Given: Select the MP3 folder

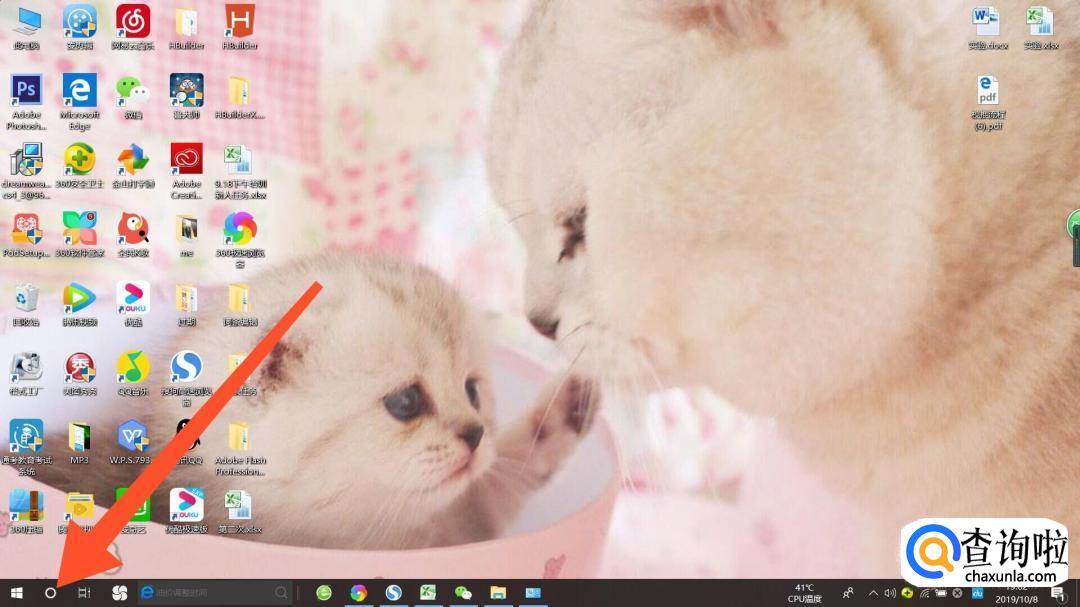Looking at the screenshot, I should click(x=79, y=442).
